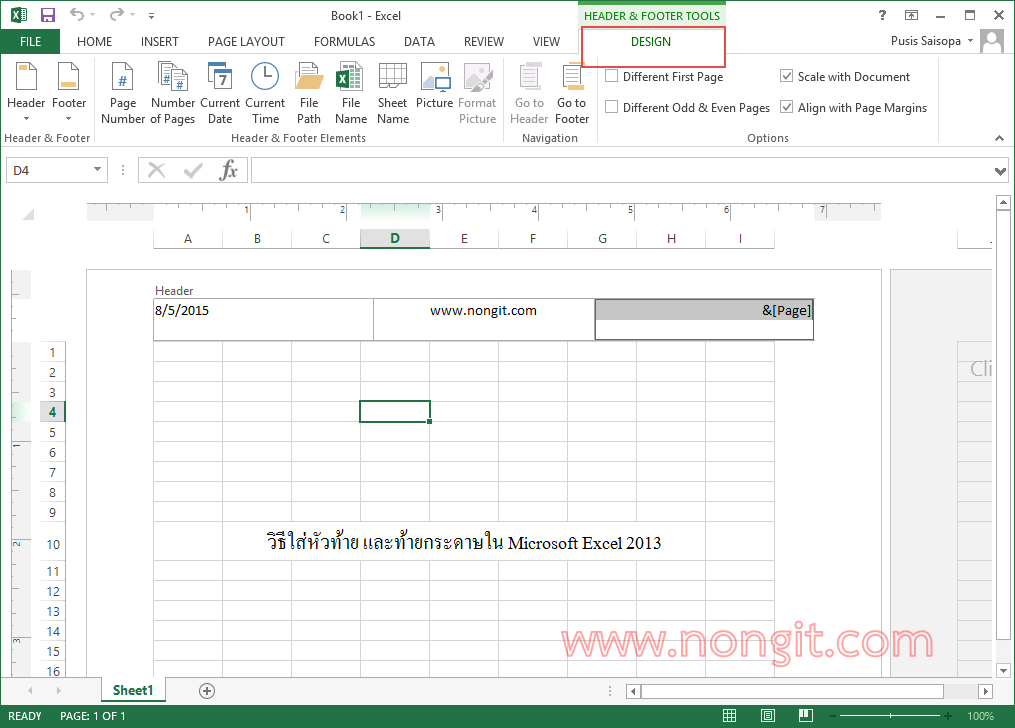Click the previous sheet navigation arrow

[30, 690]
